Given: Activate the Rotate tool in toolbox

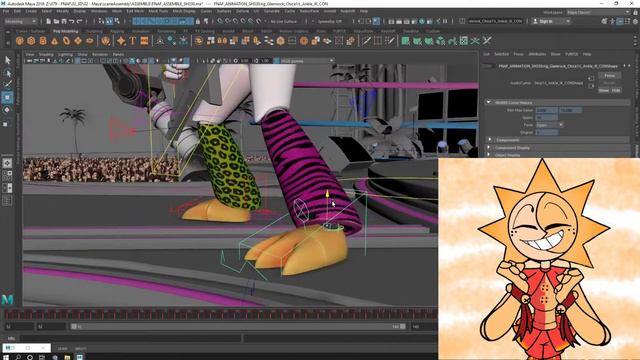Looking at the screenshot, I should pos(7,110).
